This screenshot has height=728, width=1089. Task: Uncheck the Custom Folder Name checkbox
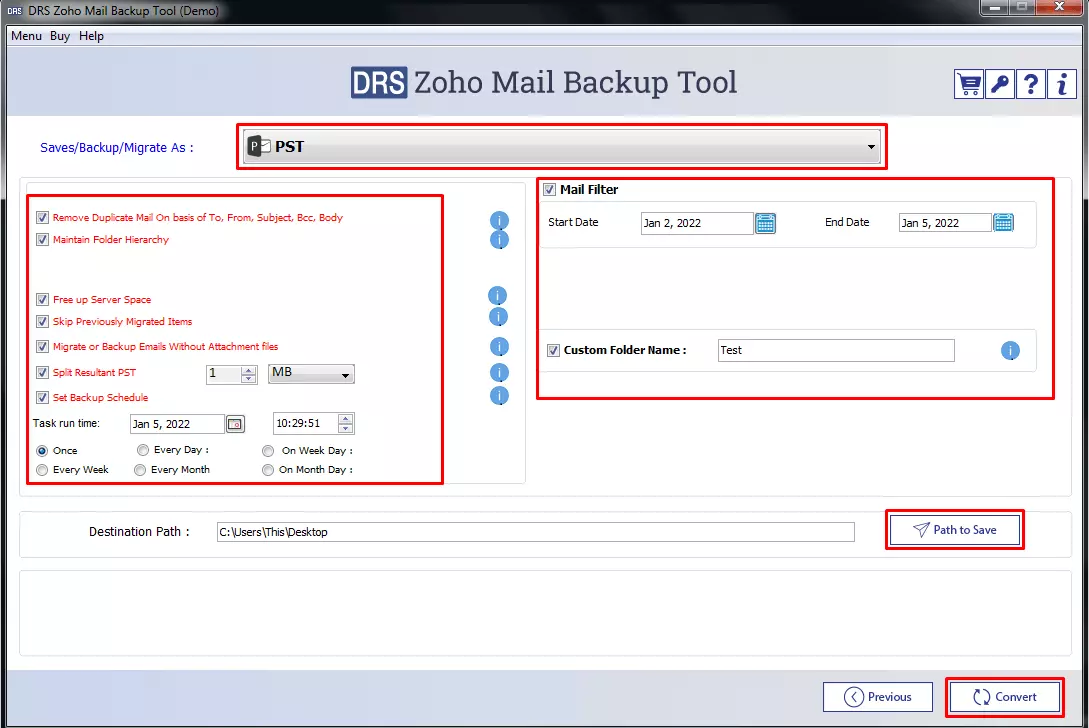click(x=553, y=350)
